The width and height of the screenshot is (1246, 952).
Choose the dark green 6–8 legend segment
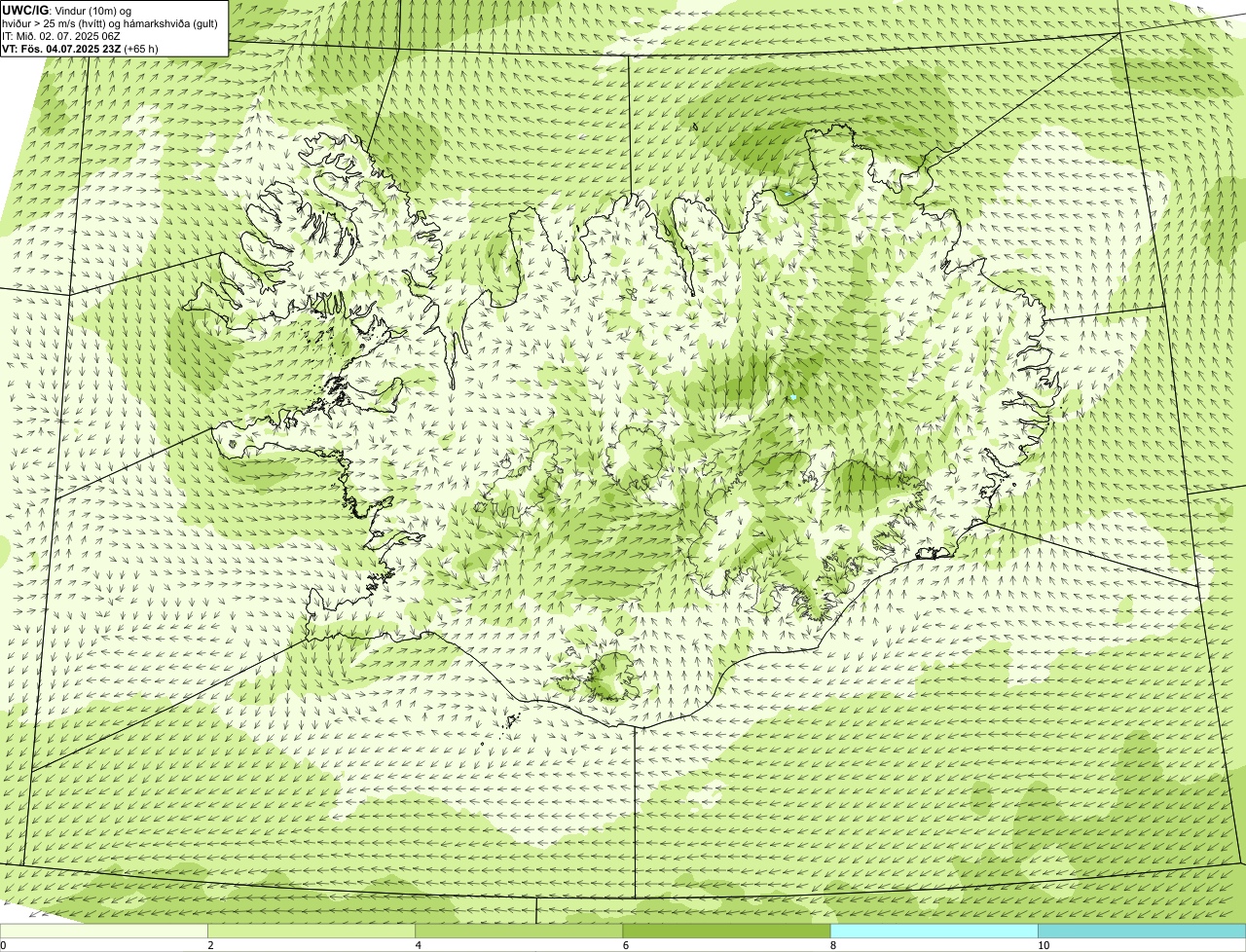point(726,931)
